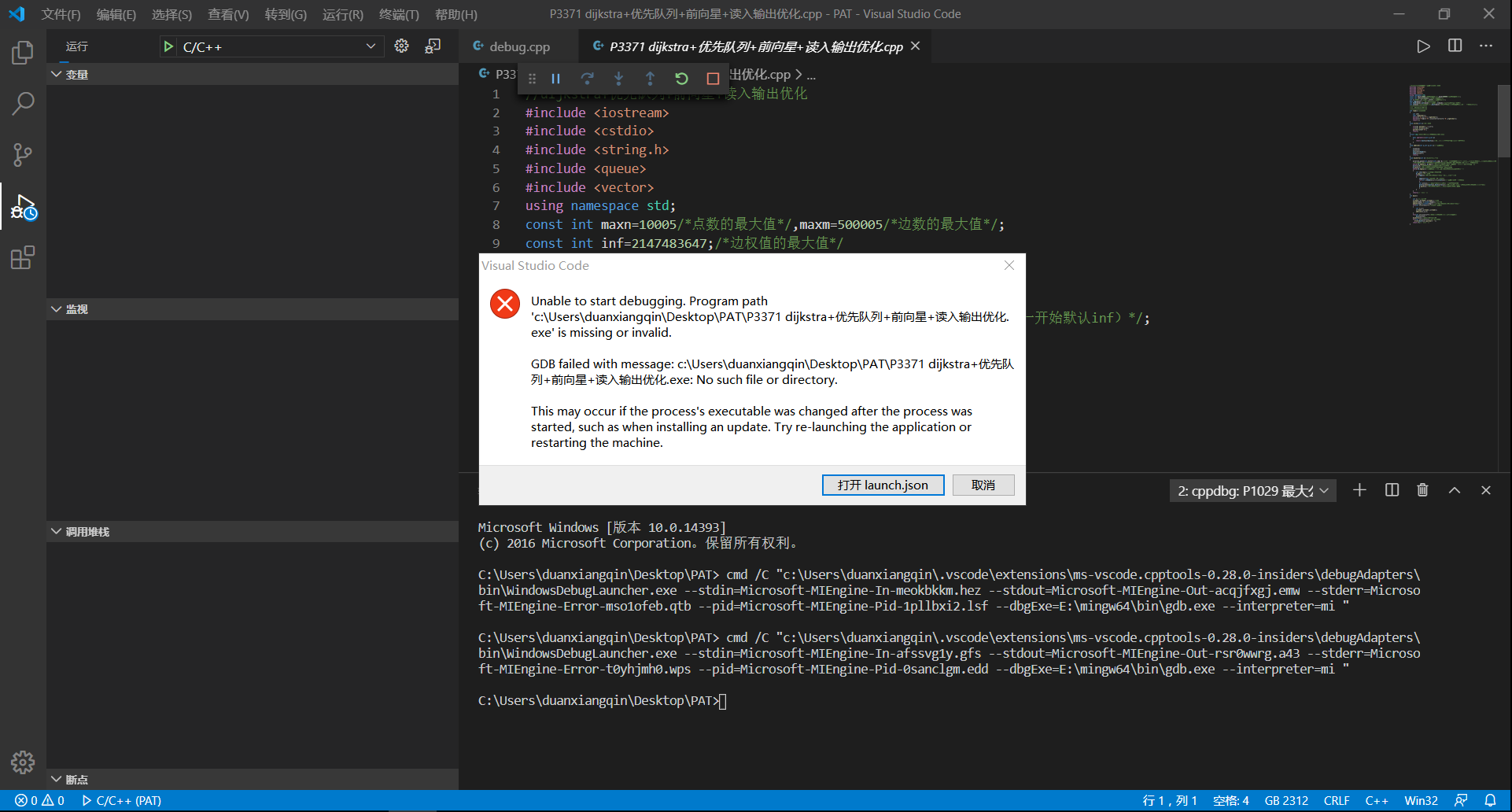Select language mode C++ in status bar
Image resolution: width=1512 pixels, height=812 pixels.
click(1377, 800)
